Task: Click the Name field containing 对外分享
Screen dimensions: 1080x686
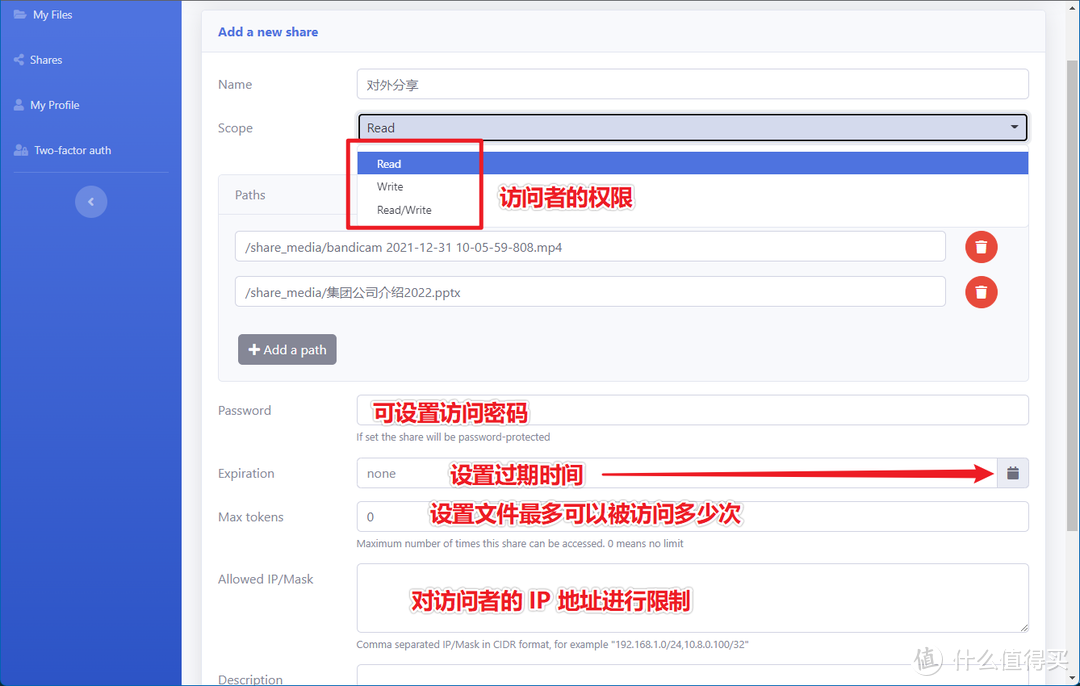Action: click(692, 84)
